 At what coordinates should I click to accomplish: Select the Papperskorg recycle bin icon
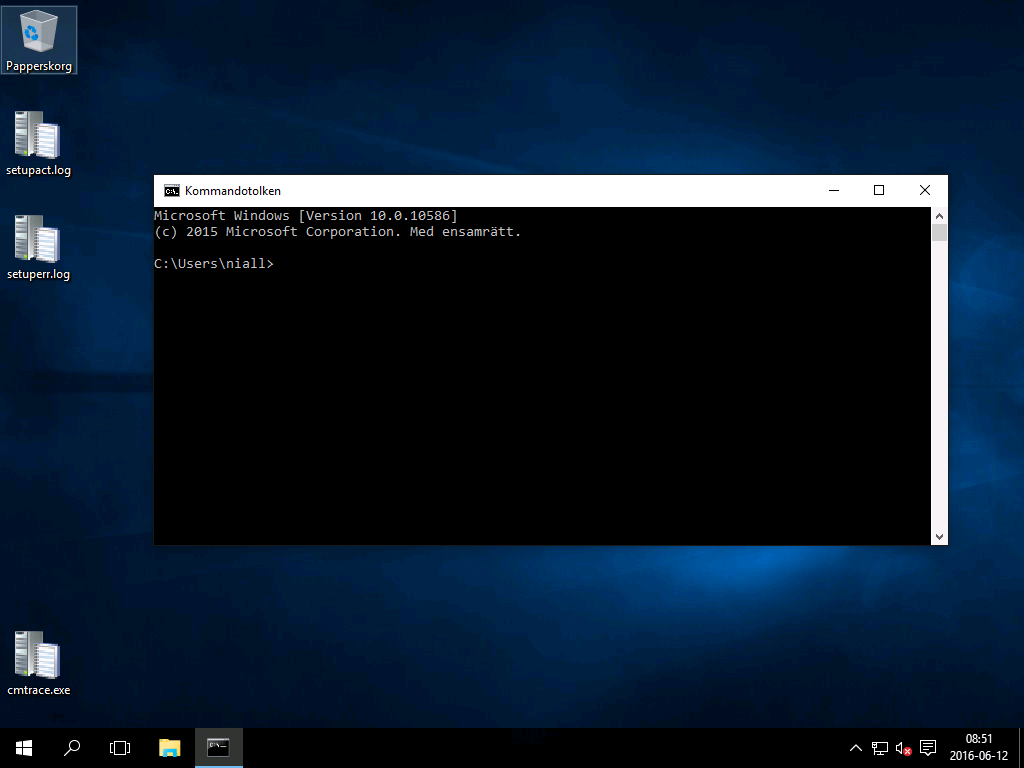pyautogui.click(x=39, y=40)
